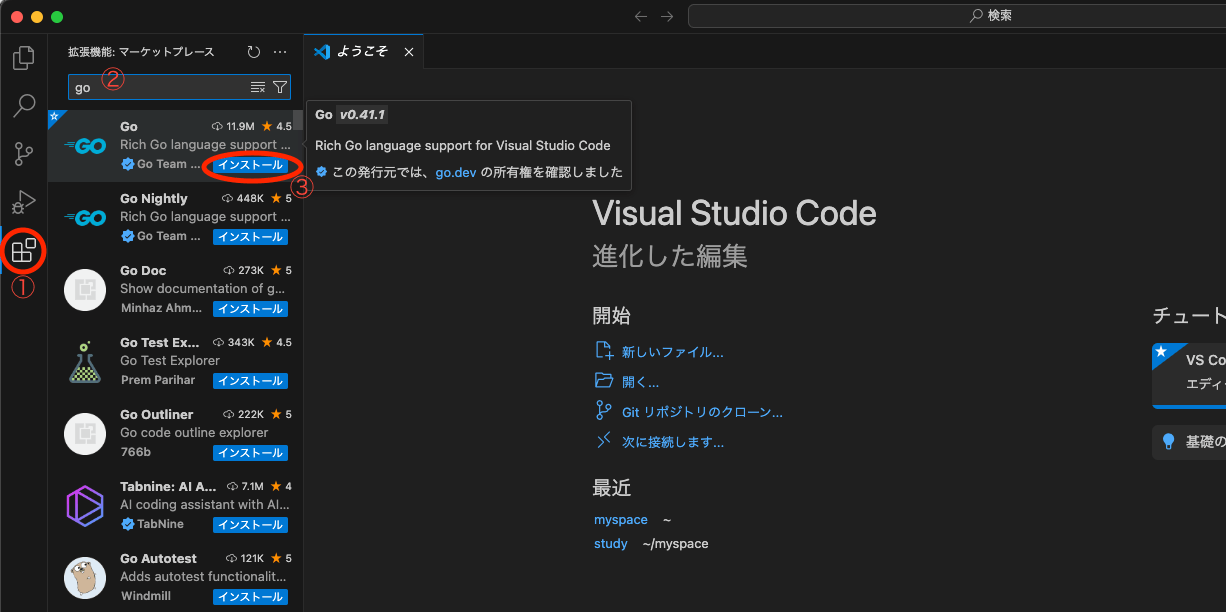Click the remote connect icon under 開始
1226x612 pixels.
click(603, 441)
